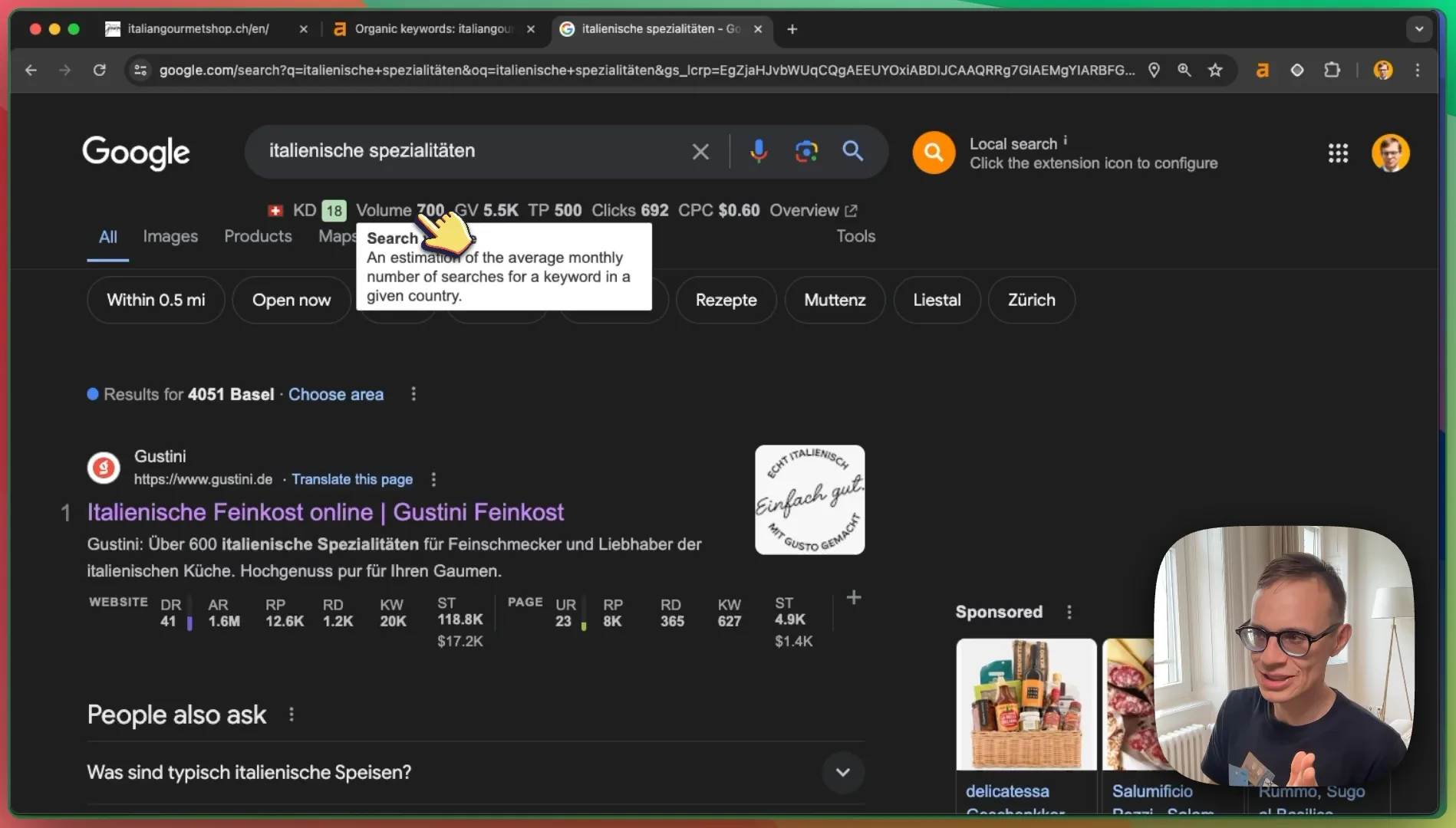Open tab list dropdown arrow in Chrome

[1419, 29]
